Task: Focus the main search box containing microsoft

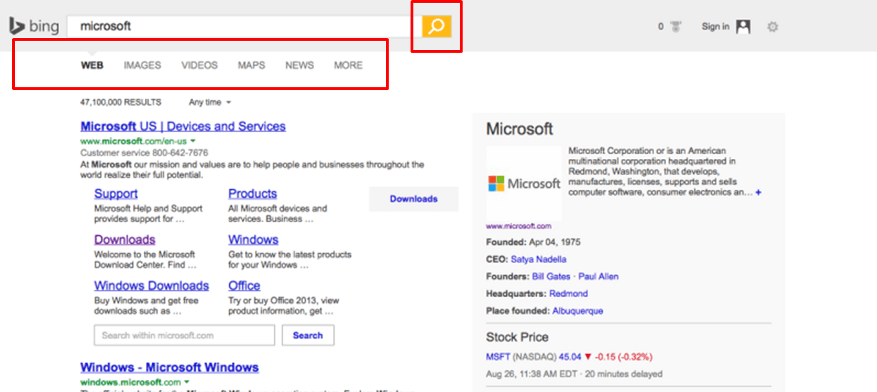Action: 244,26
